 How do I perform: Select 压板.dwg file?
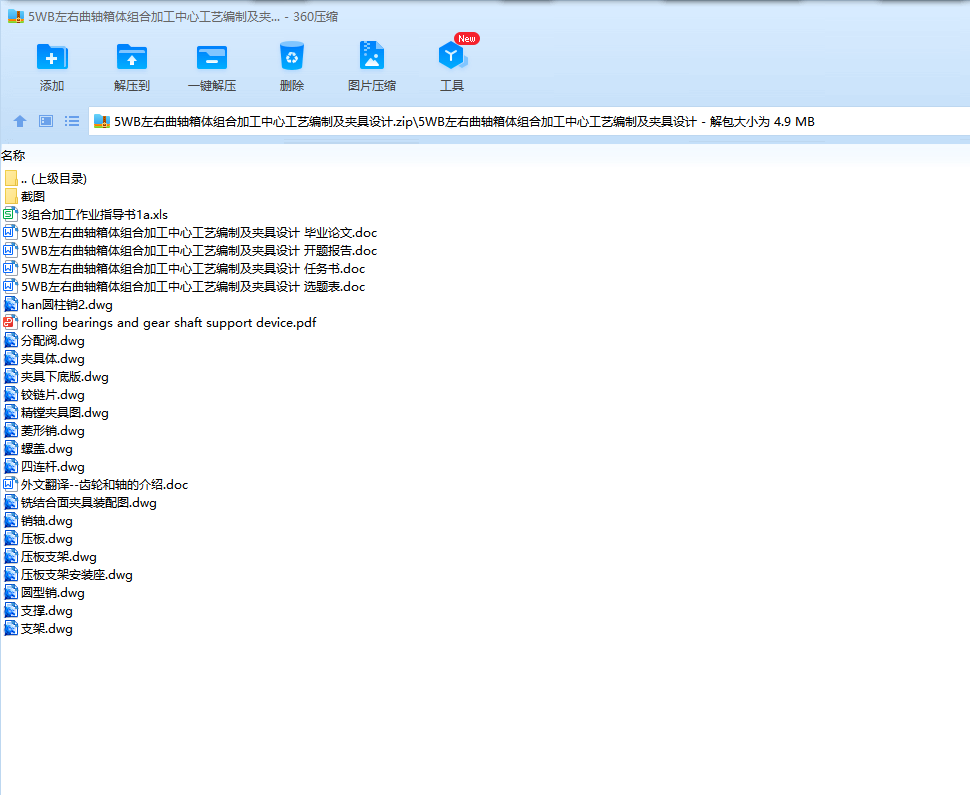click(38, 539)
